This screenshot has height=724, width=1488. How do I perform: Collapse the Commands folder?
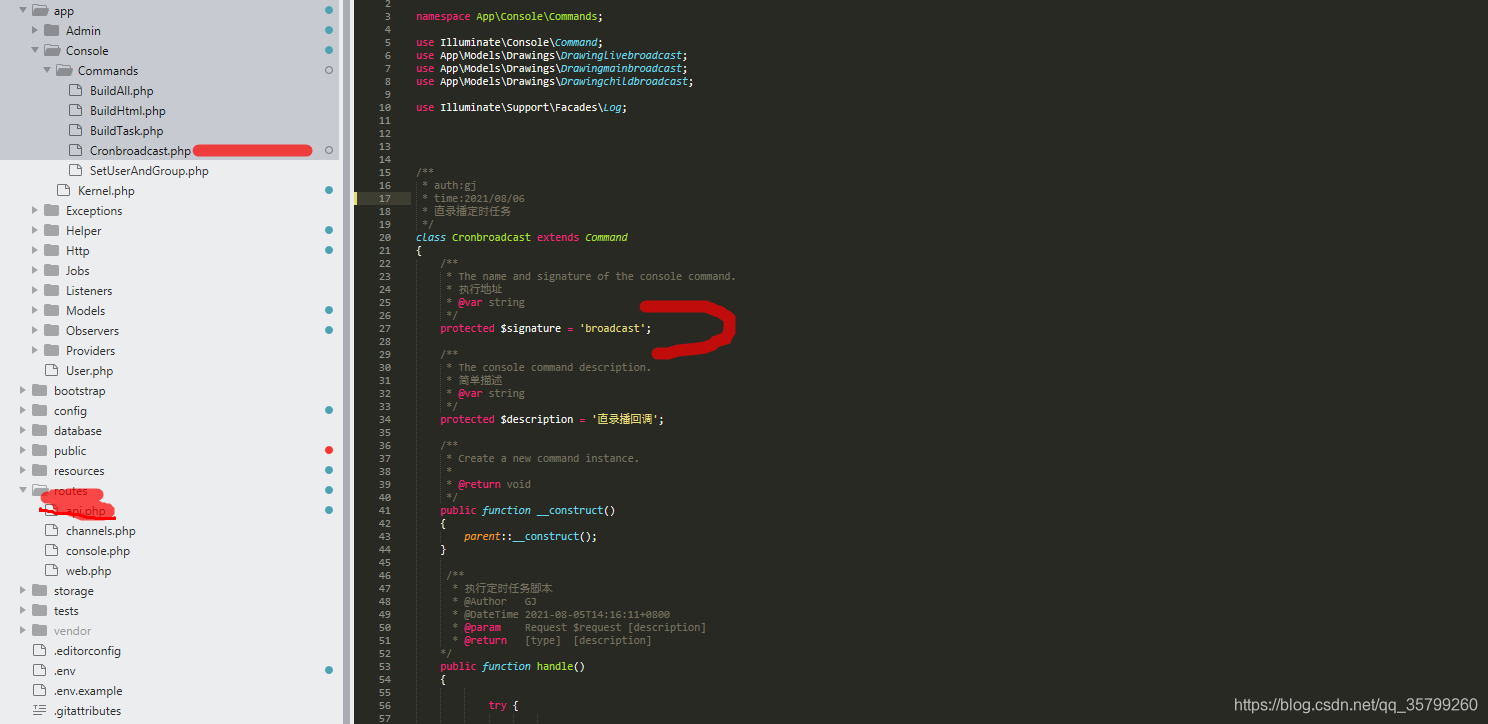click(44, 70)
